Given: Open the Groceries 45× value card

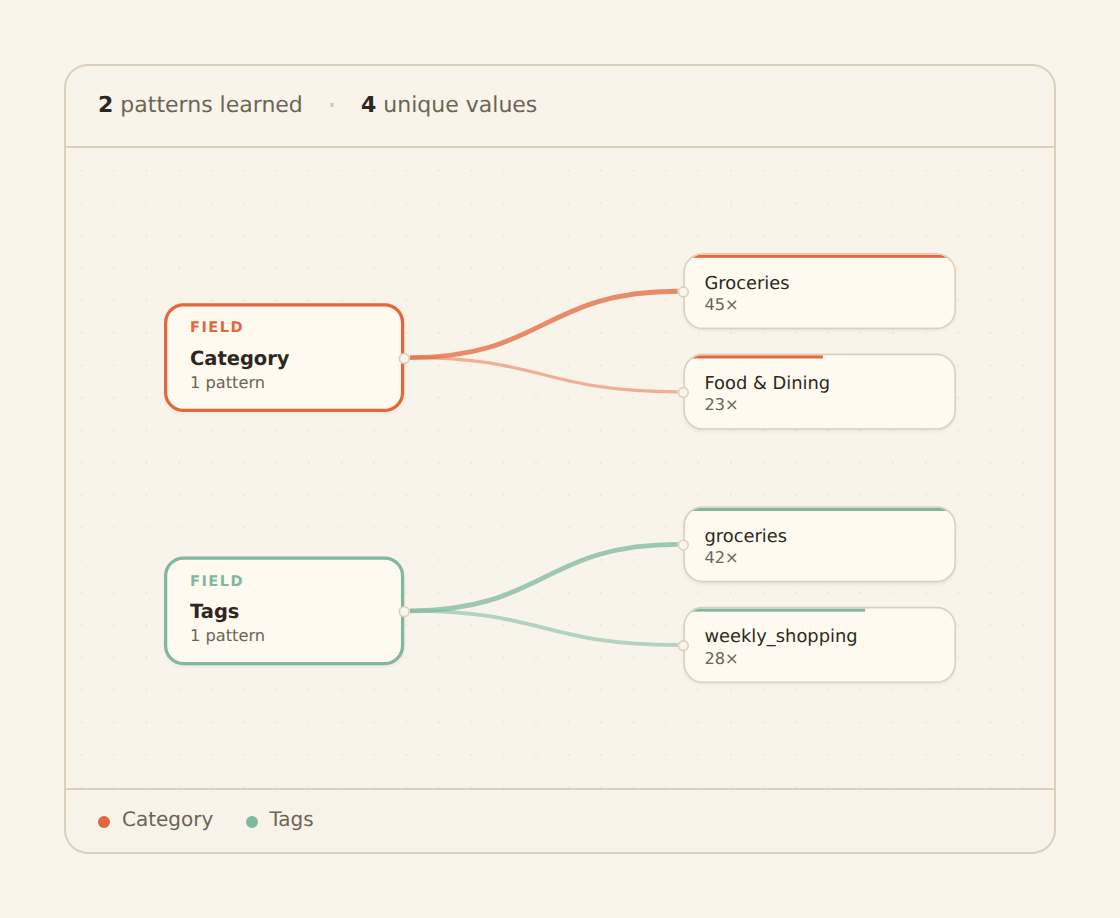Looking at the screenshot, I should coord(819,291).
